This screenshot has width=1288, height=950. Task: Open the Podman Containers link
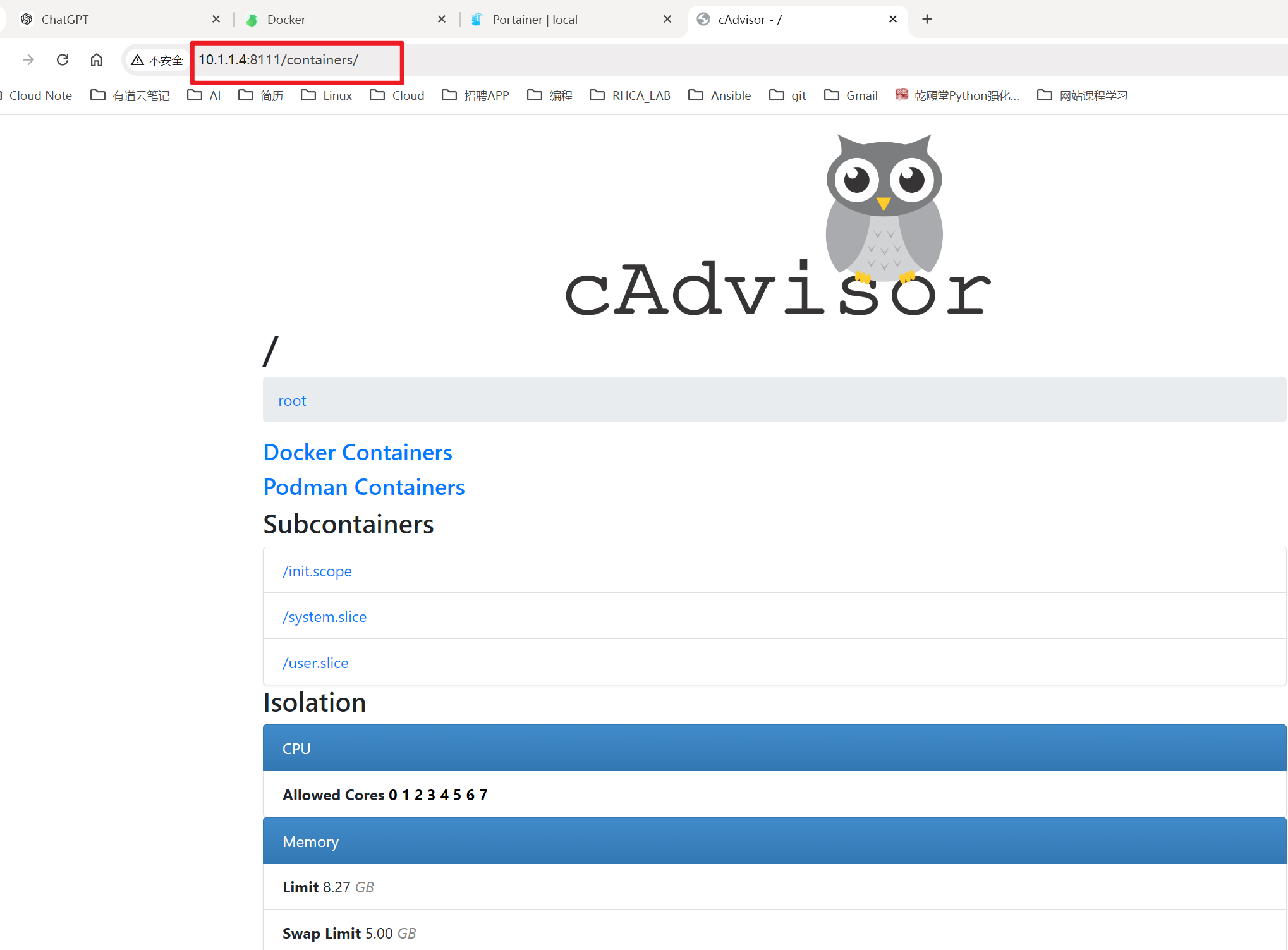(364, 487)
